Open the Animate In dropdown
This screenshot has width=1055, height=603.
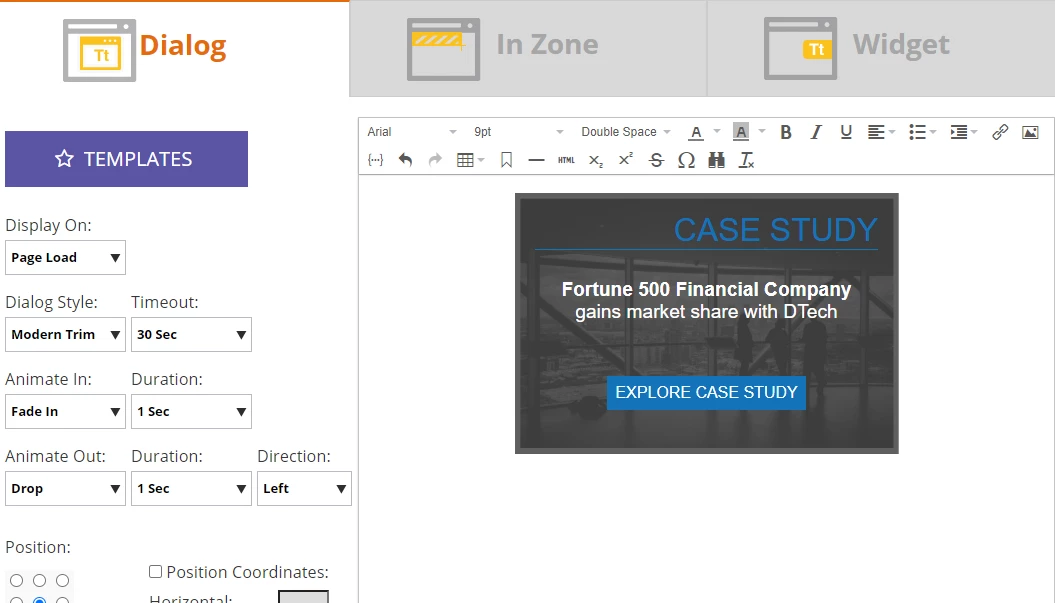pos(65,411)
